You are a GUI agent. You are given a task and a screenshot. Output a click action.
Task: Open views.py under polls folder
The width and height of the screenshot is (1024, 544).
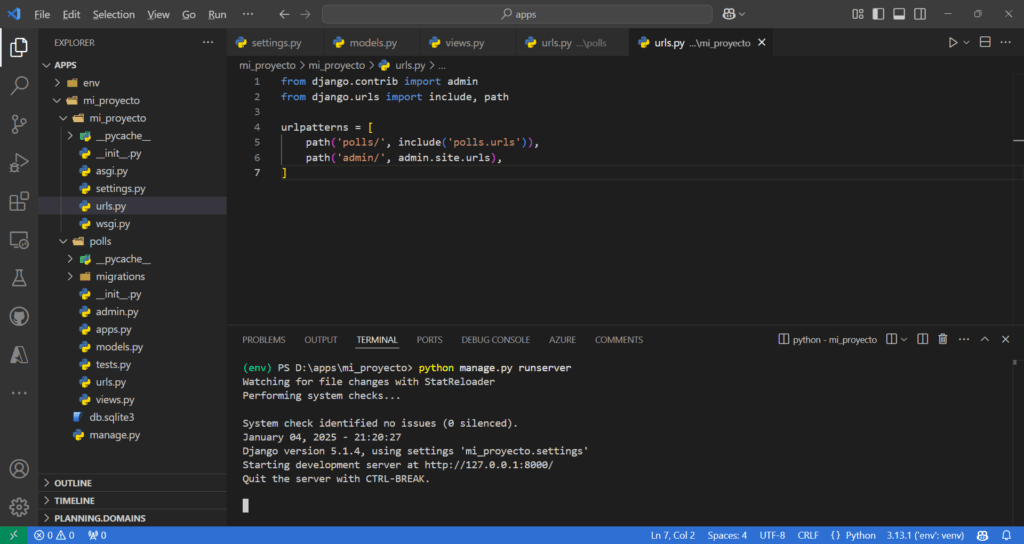[x=133, y=400]
